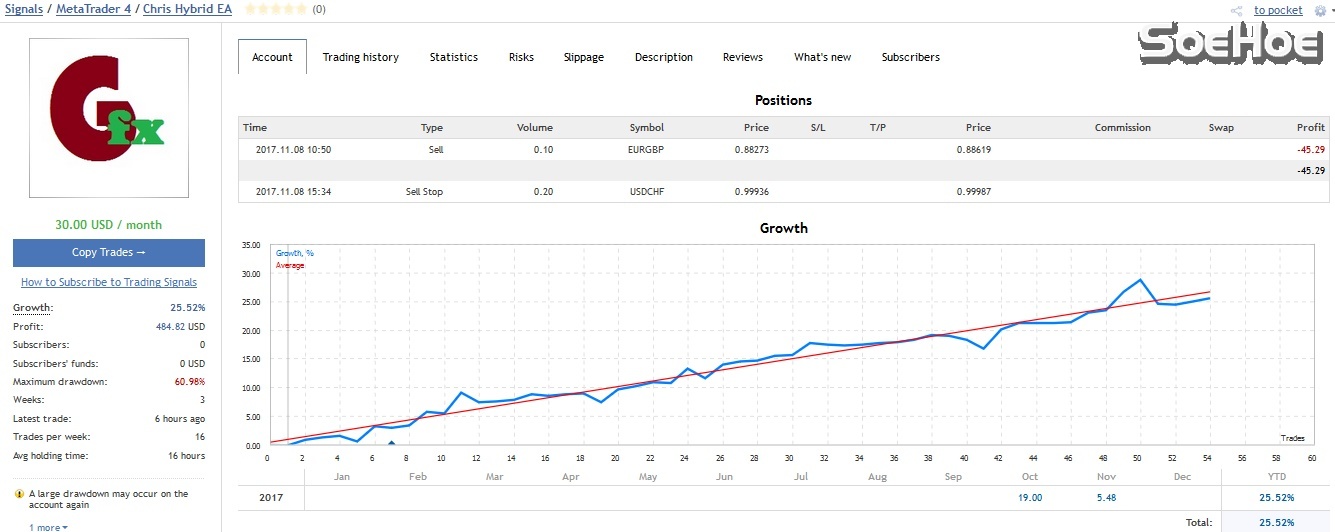Open the settings gear menu
Viewport: 1335px width, 532px height.
click(x=1319, y=10)
